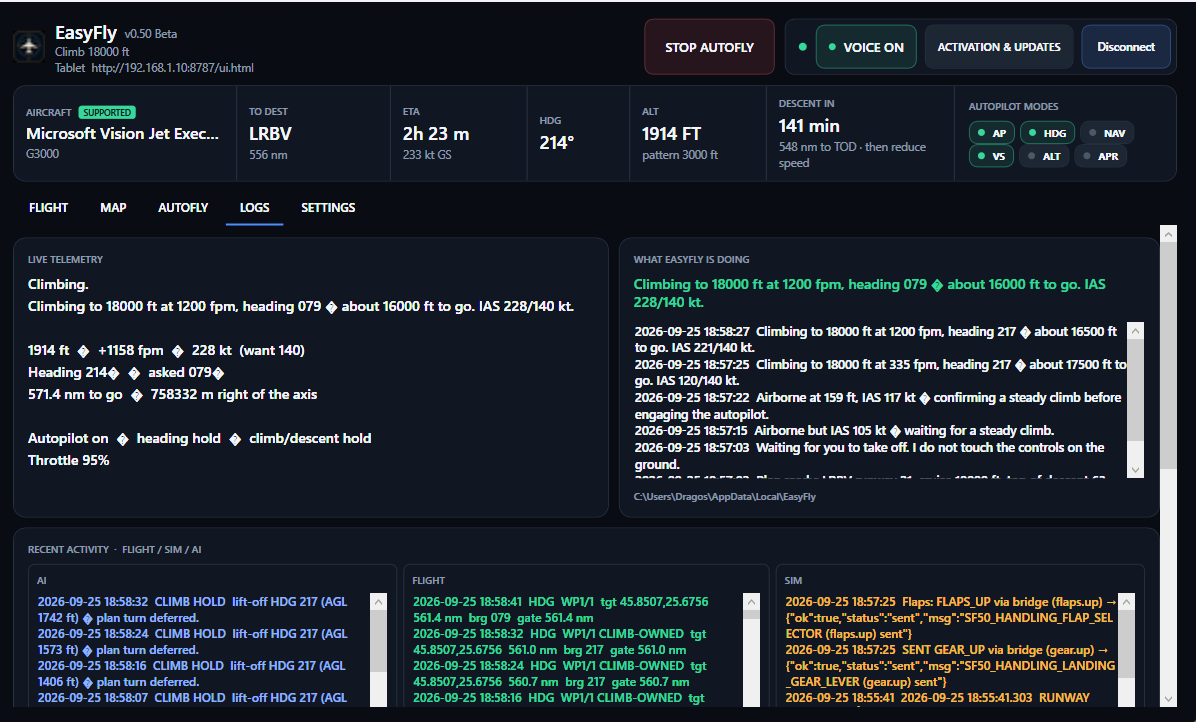Select the LOGS tab
The height and width of the screenshot is (722, 1196).
point(255,207)
